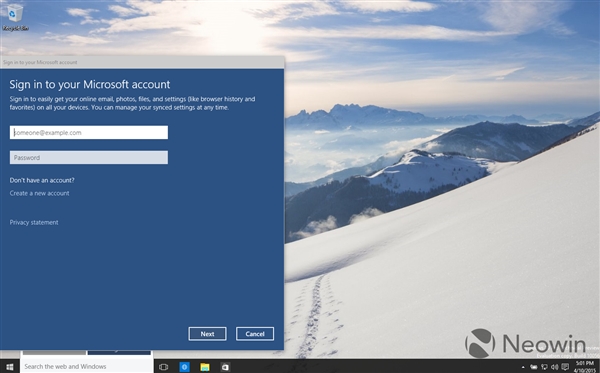Launch the blue browser icon in taskbar
Viewport: 600px width, 373px height.
coord(184,367)
